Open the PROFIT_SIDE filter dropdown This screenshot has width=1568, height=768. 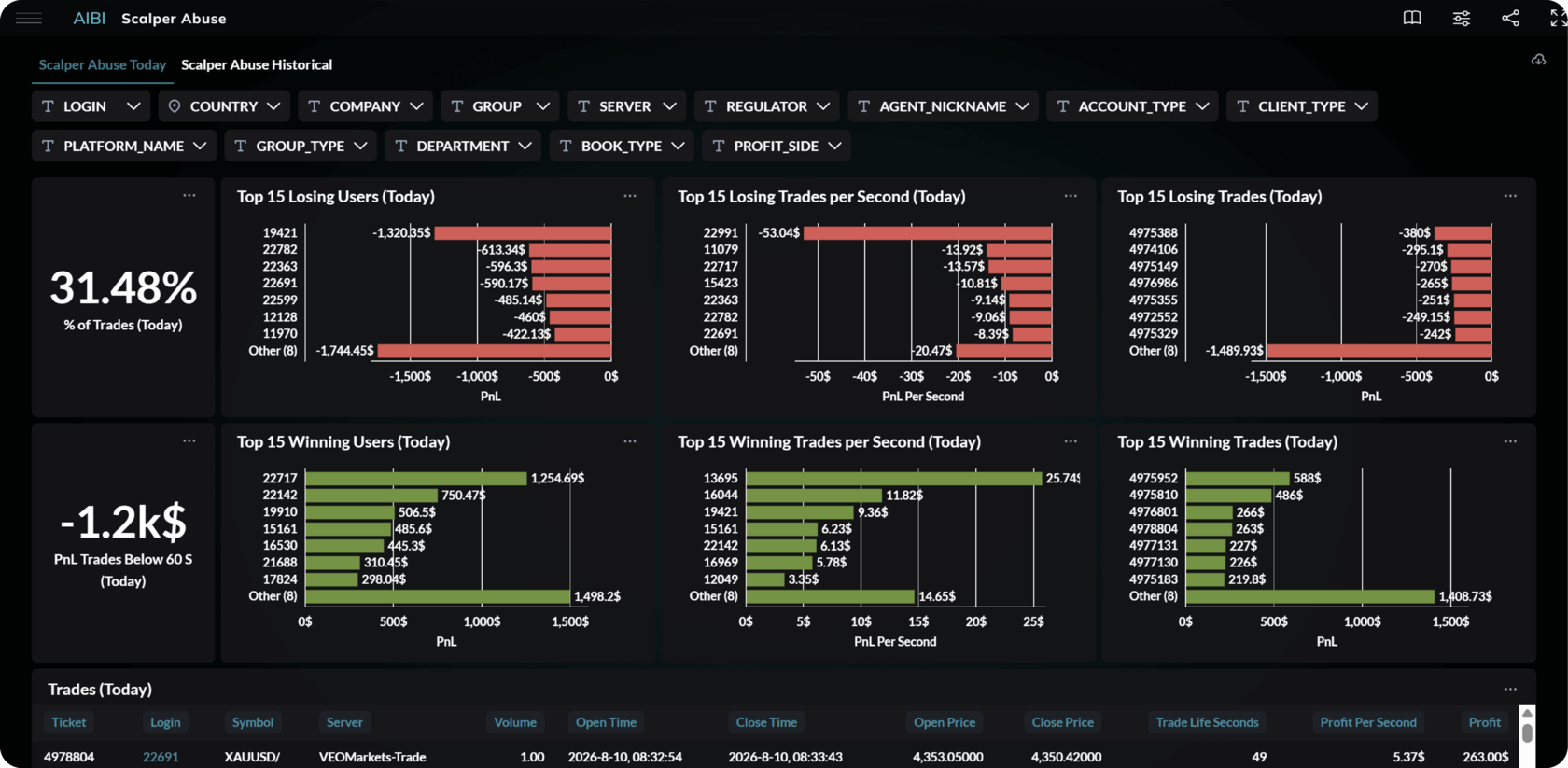[777, 146]
